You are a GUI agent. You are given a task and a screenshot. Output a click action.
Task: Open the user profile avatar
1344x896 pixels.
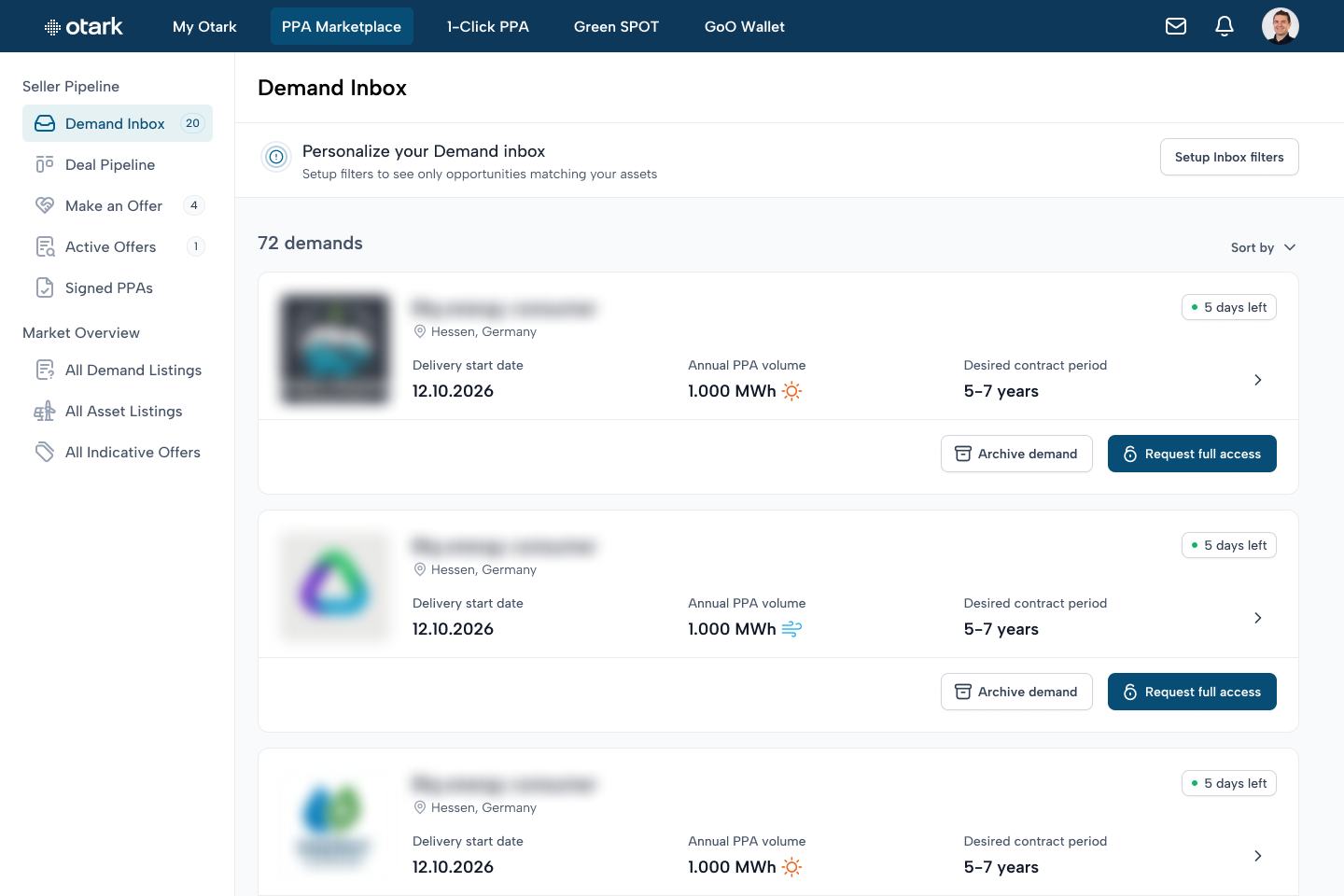1281,26
